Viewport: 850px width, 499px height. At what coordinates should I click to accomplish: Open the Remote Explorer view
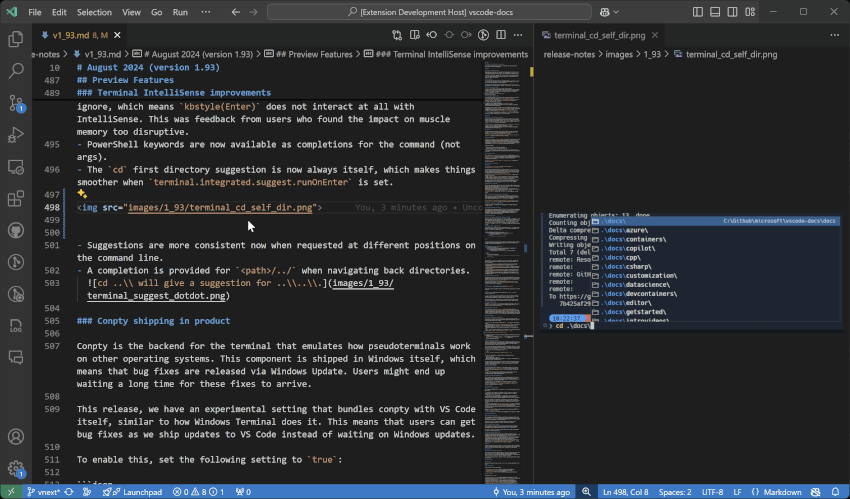[x=16, y=166]
